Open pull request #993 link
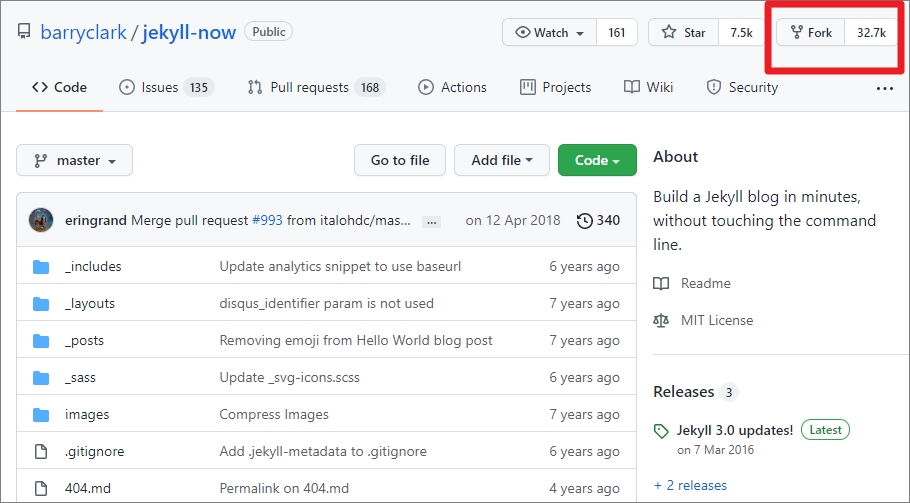The width and height of the screenshot is (910, 503). (268, 220)
